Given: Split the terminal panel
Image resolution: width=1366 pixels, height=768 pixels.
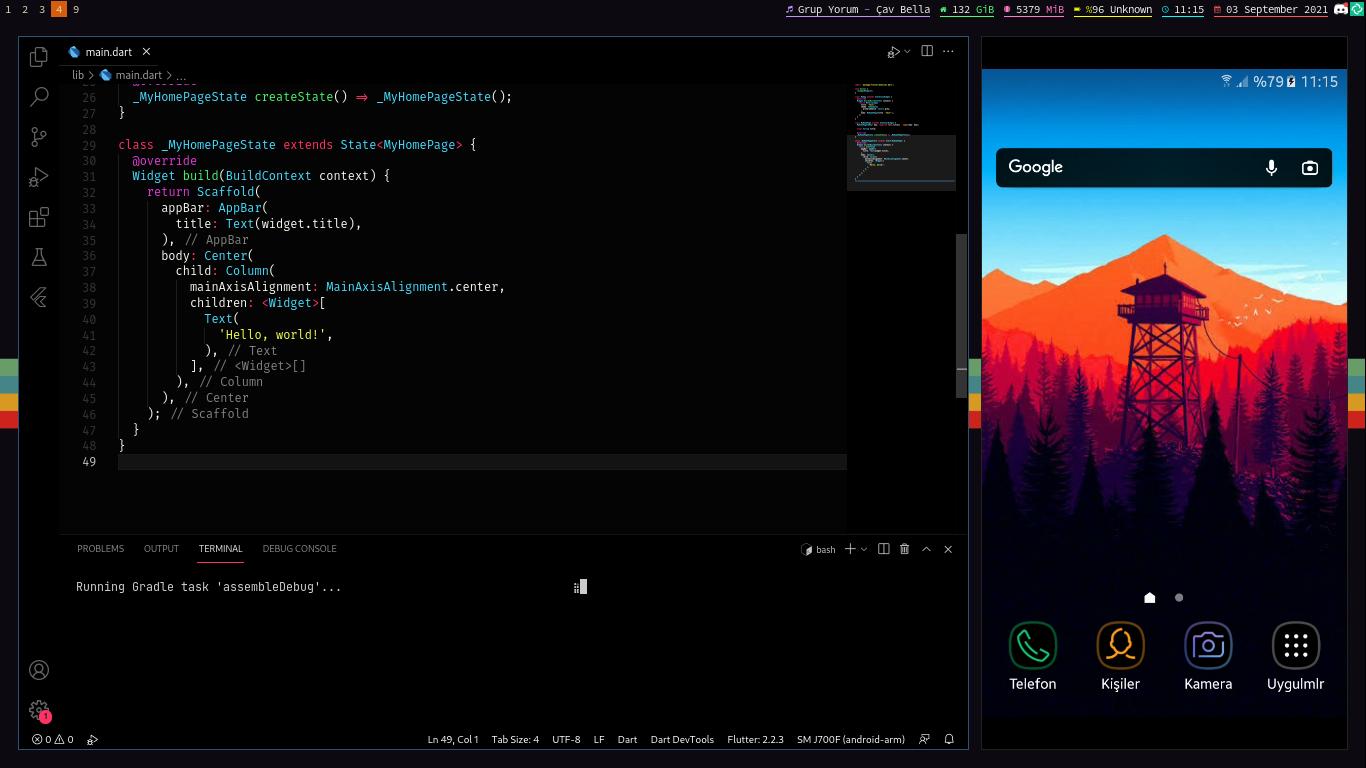Looking at the screenshot, I should tap(883, 548).
